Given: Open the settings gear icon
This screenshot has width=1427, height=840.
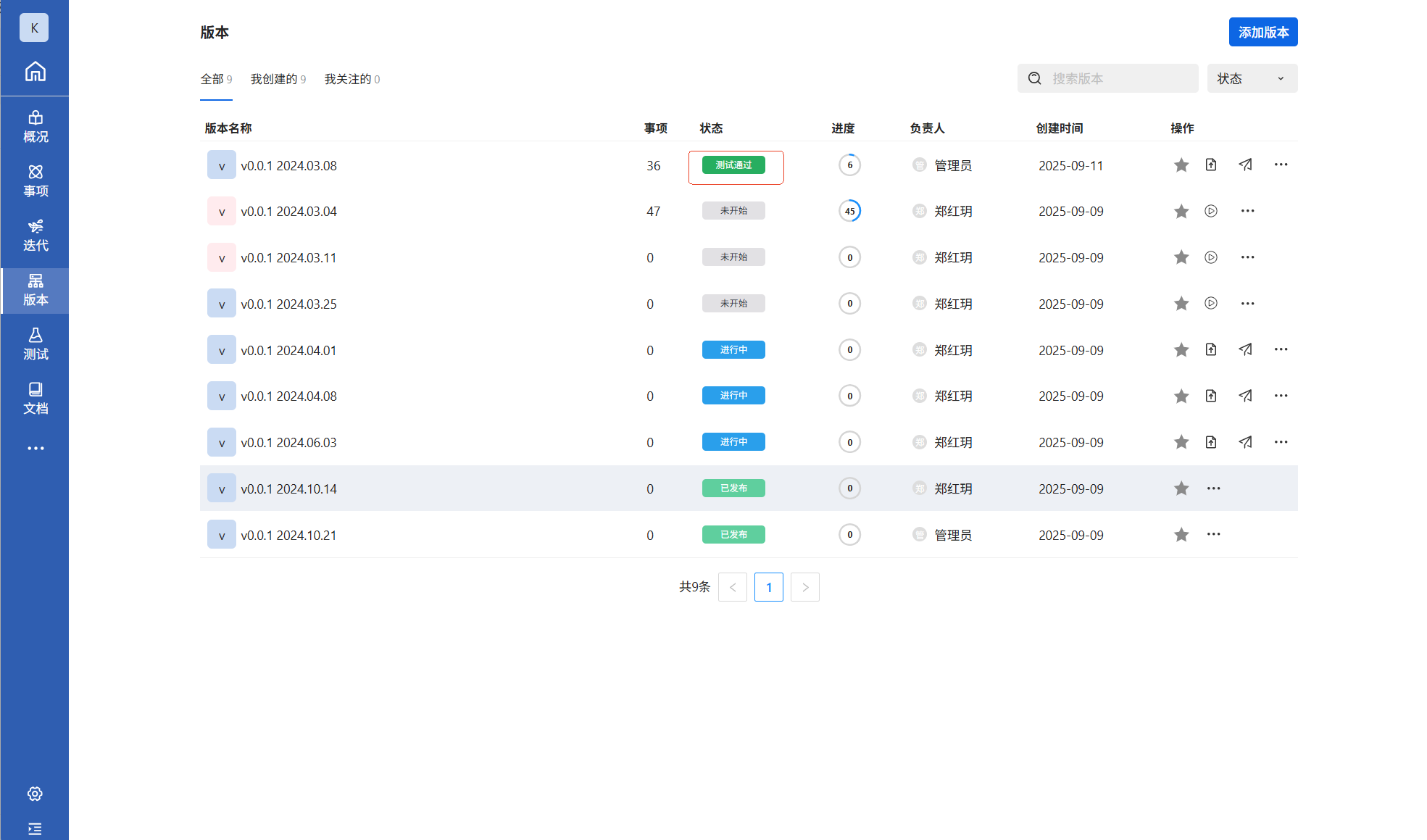Looking at the screenshot, I should [35, 794].
